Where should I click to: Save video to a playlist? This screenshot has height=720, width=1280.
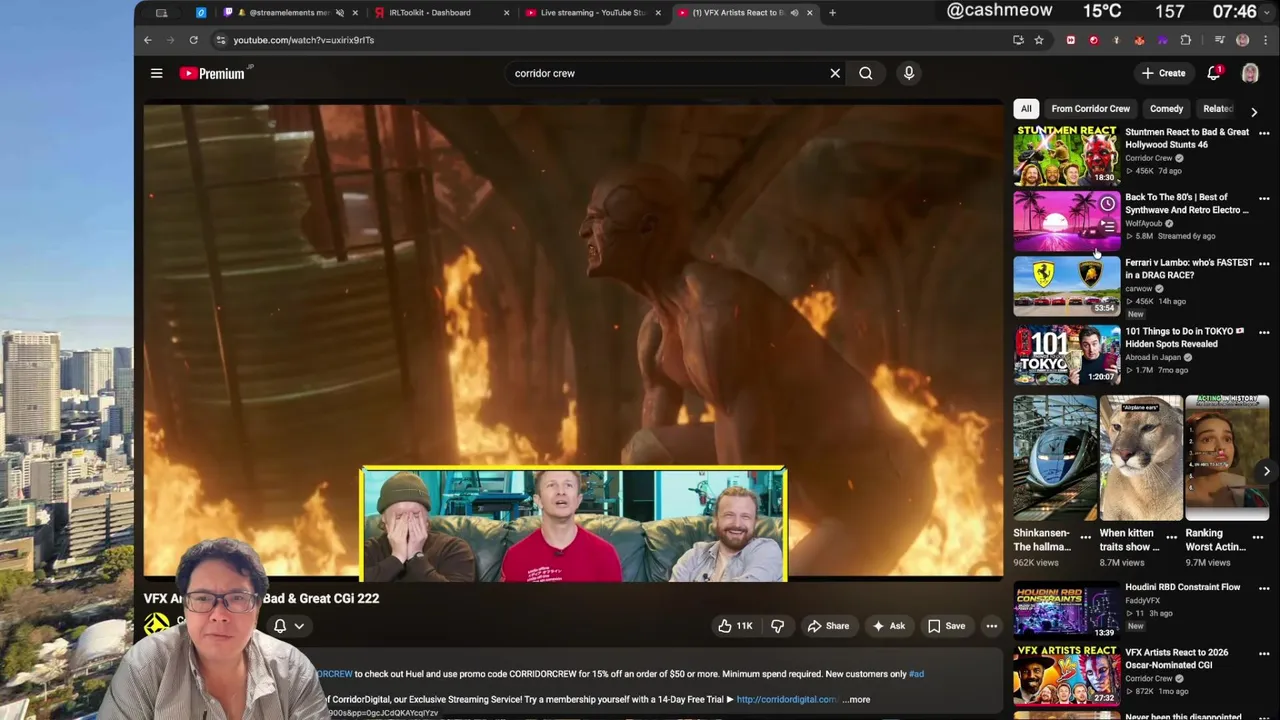946,626
